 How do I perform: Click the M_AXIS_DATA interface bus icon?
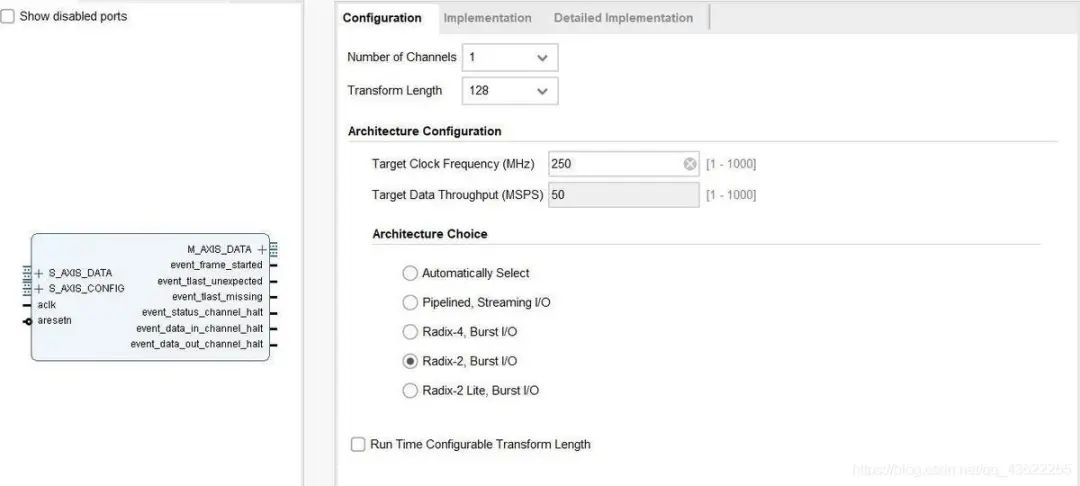point(273,249)
